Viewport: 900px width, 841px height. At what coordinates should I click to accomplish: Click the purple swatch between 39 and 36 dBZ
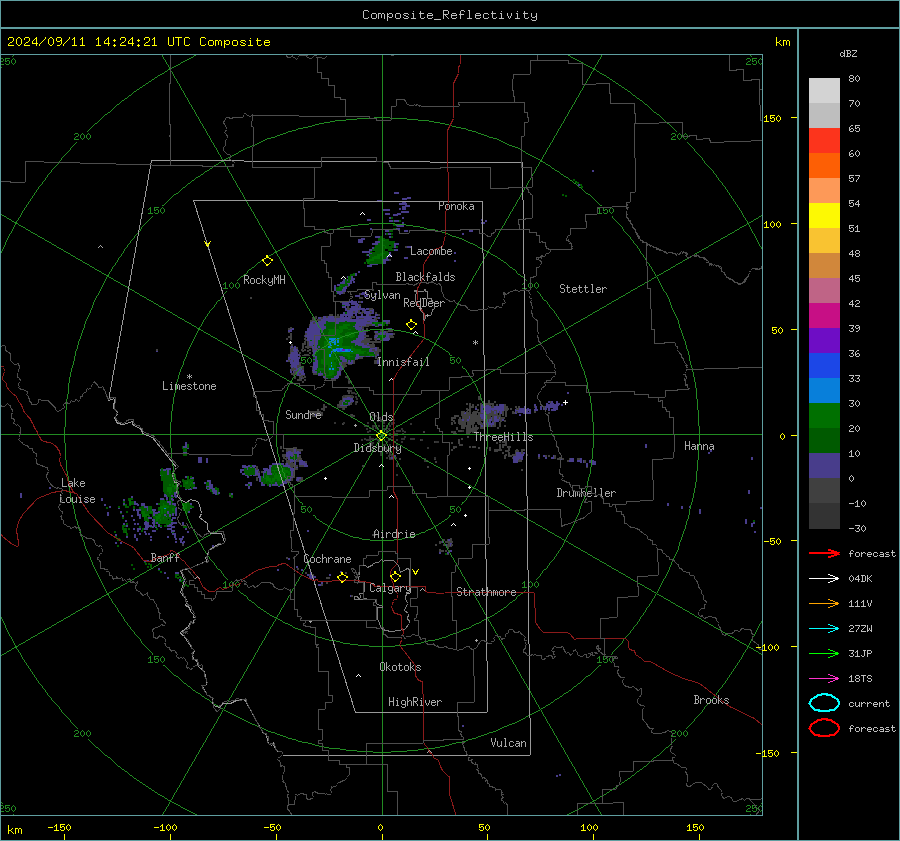pos(824,340)
